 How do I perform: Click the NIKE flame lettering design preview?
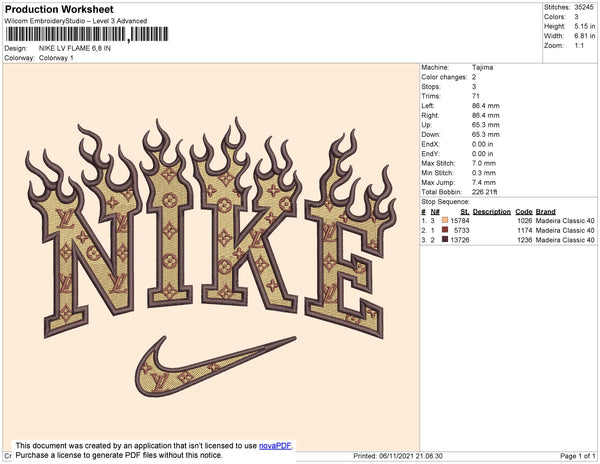click(x=212, y=228)
